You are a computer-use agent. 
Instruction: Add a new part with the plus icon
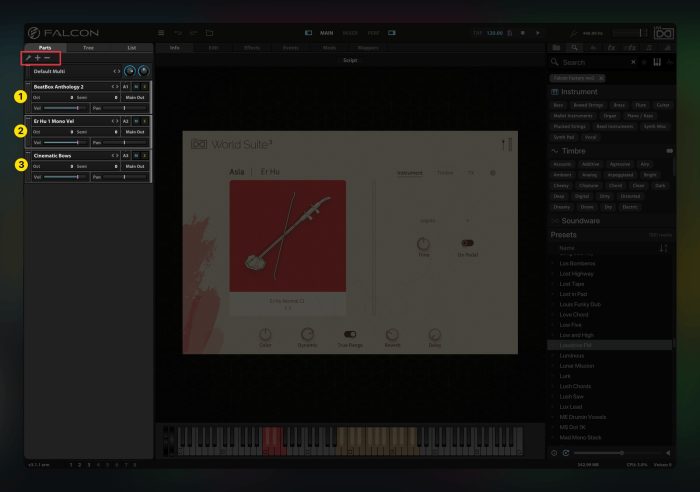(x=38, y=58)
